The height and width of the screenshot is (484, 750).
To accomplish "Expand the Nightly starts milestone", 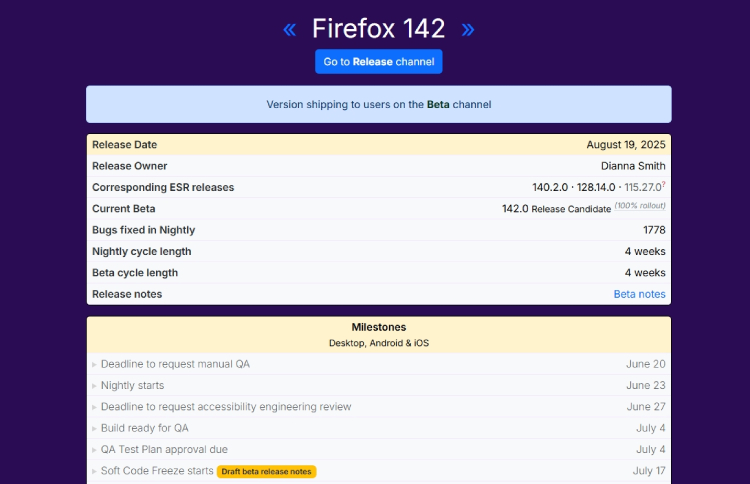I will (128, 385).
